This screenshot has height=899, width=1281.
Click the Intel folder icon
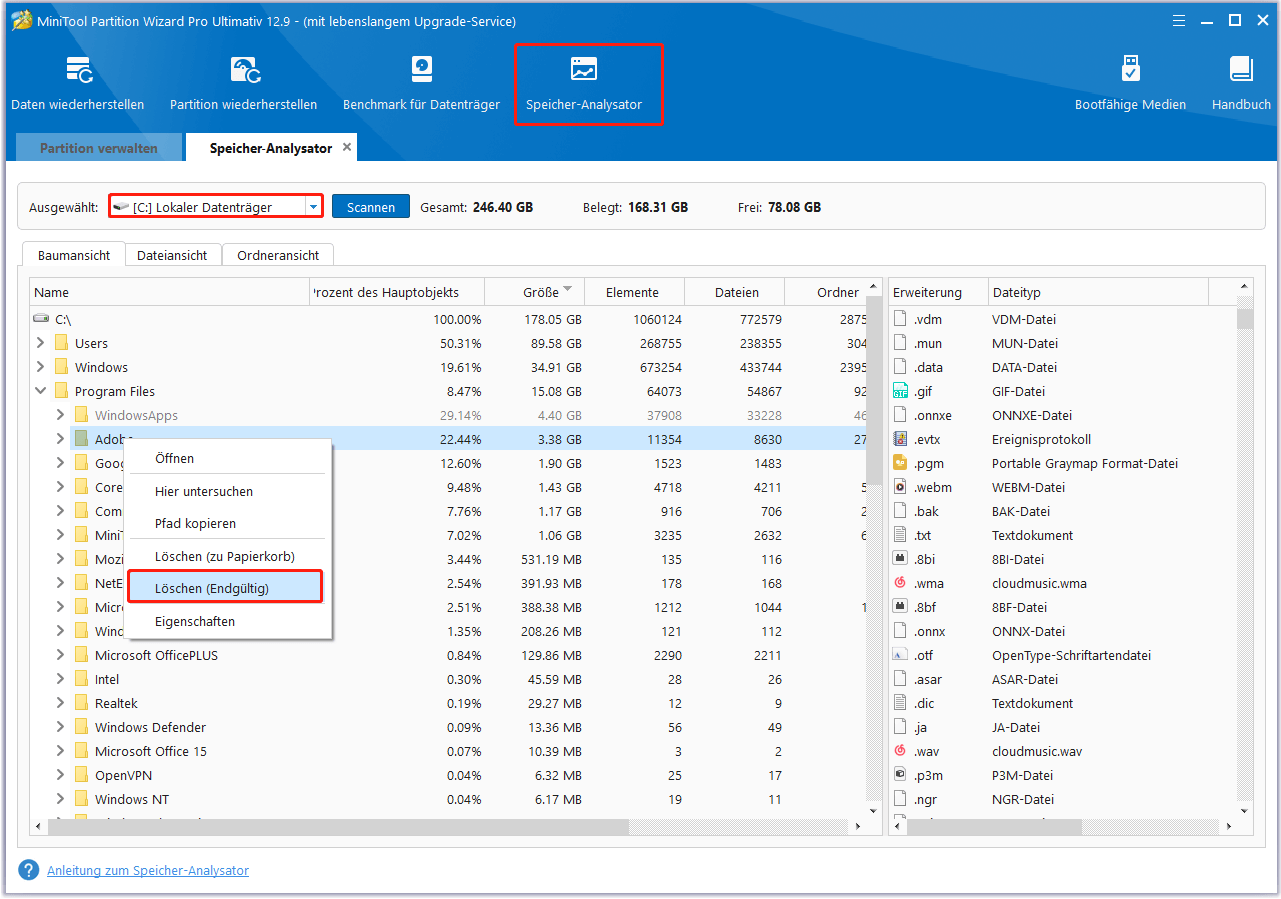(x=82, y=679)
